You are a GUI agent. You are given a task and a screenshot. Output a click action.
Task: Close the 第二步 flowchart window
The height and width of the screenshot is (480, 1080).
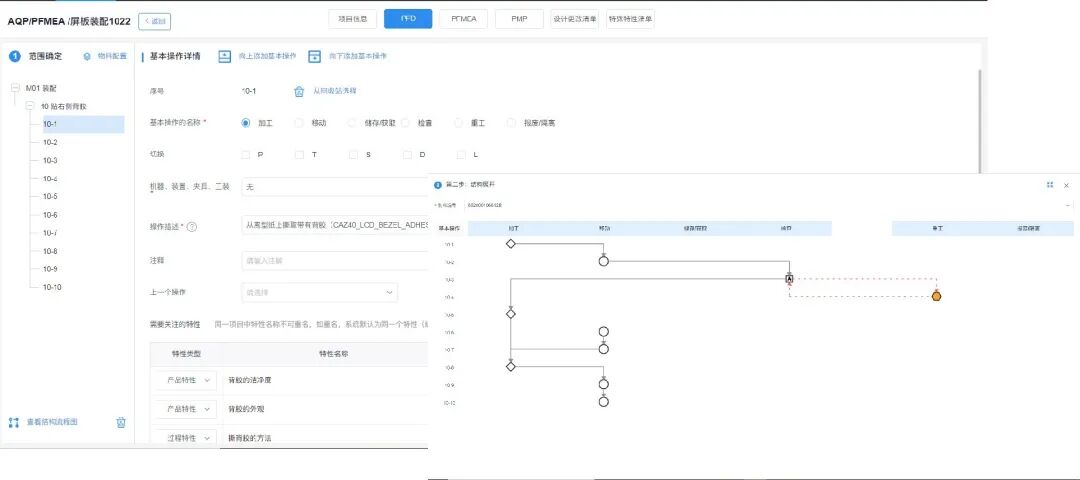1066,185
